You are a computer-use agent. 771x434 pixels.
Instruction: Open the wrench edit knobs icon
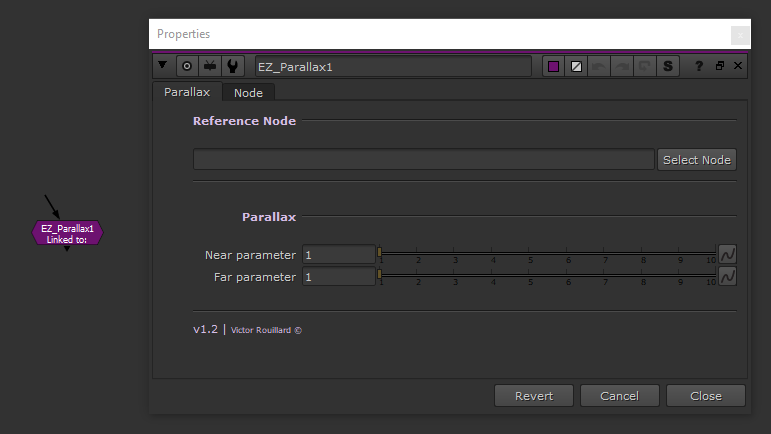point(233,66)
